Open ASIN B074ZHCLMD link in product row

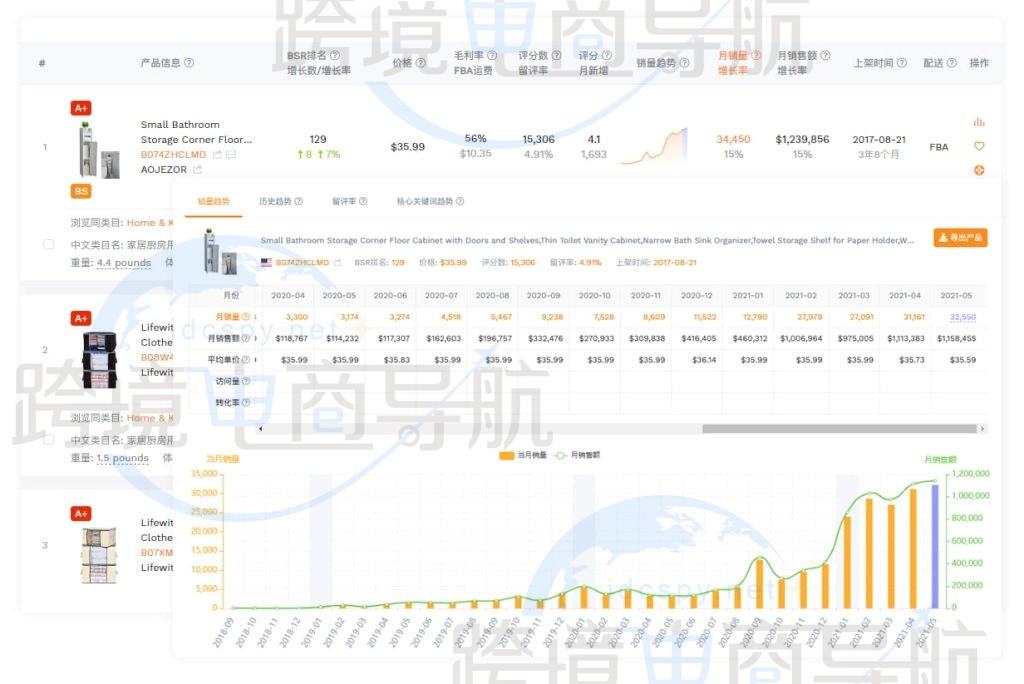pos(173,155)
